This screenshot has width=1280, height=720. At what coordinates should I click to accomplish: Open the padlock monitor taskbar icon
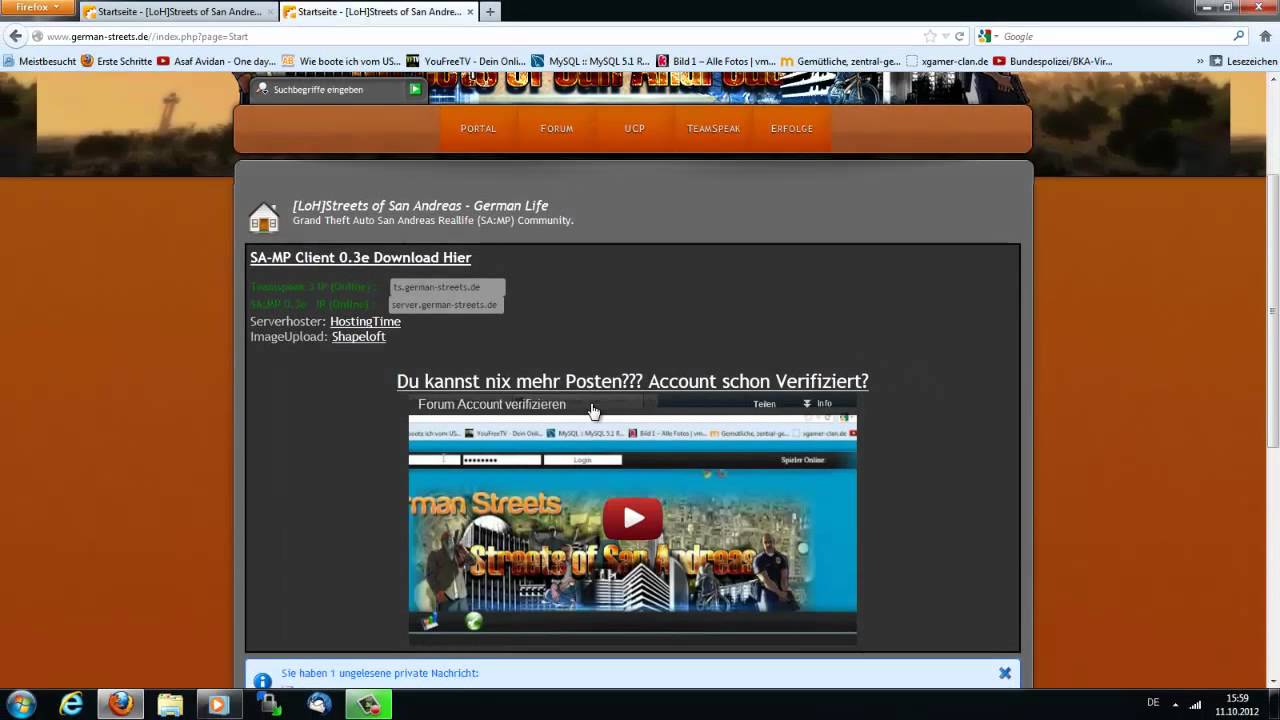tap(270, 704)
